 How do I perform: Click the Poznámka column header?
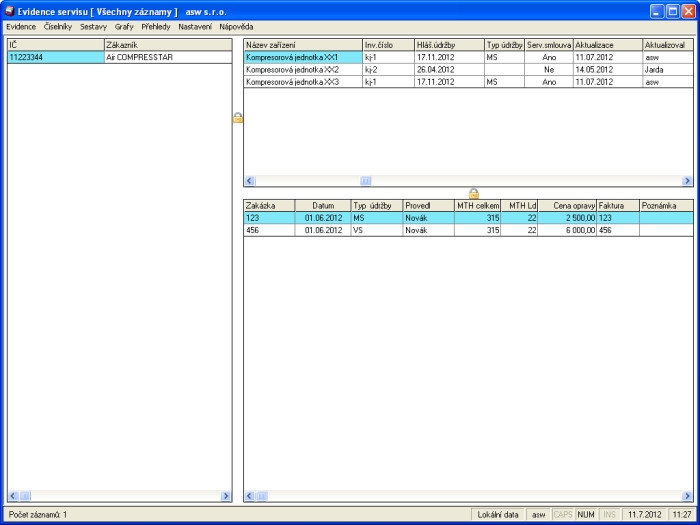[x=666, y=206]
